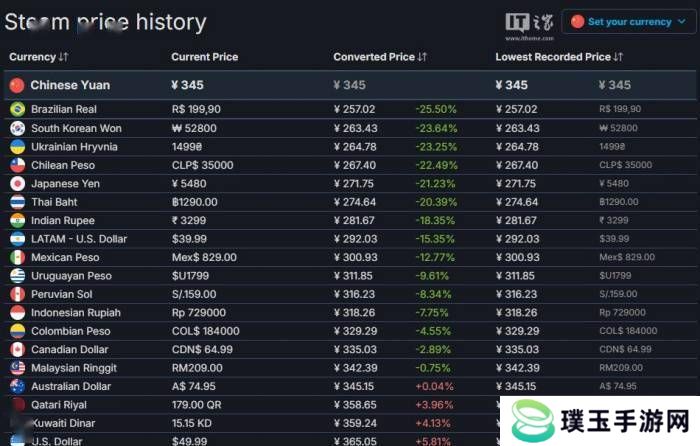The height and width of the screenshot is (446, 700).
Task: Click the Peruvian Sol flag icon
Action: click(17, 294)
